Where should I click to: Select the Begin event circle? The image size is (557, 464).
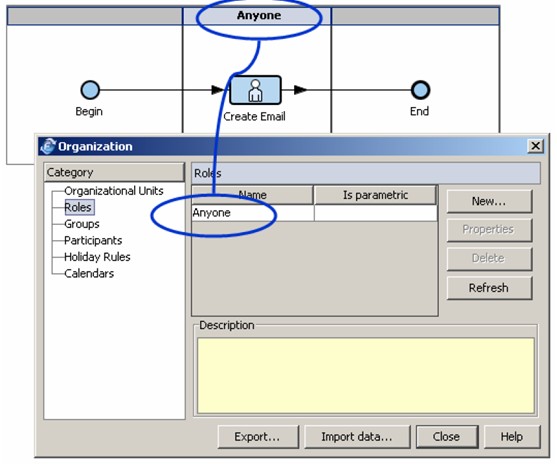click(x=90, y=90)
